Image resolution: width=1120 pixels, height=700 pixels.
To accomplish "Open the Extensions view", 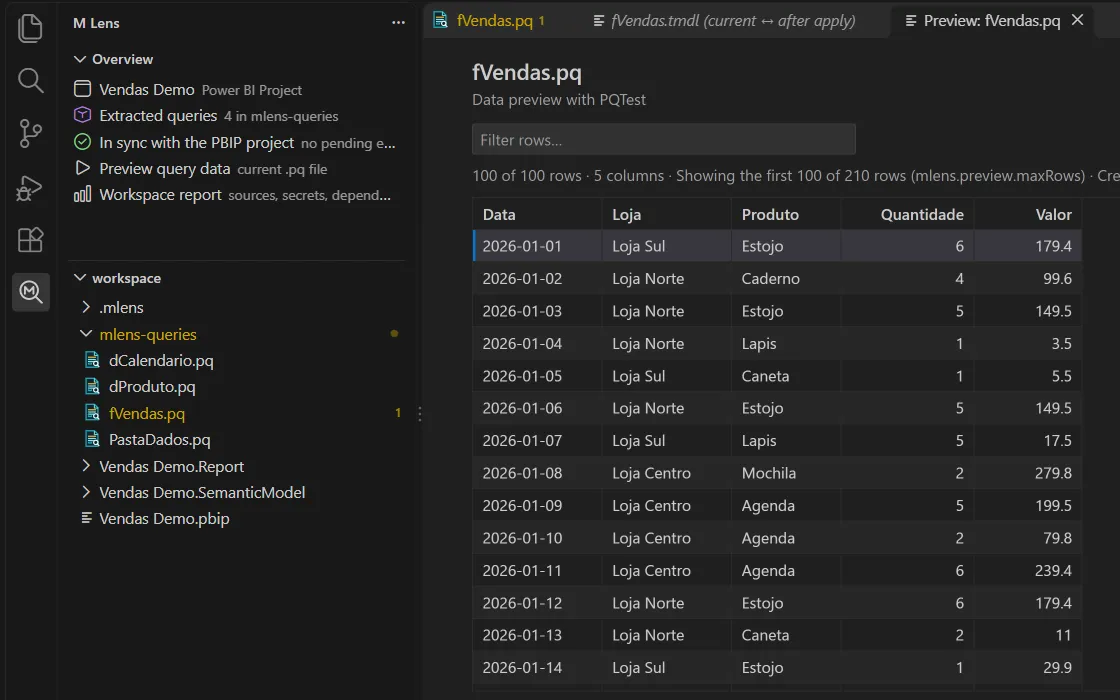I will pos(30,240).
